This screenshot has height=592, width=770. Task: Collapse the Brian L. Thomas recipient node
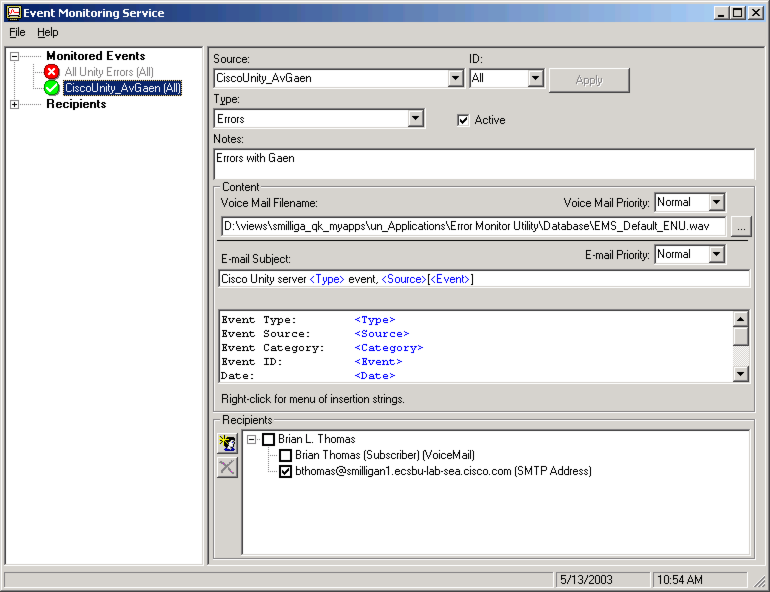coord(251,439)
